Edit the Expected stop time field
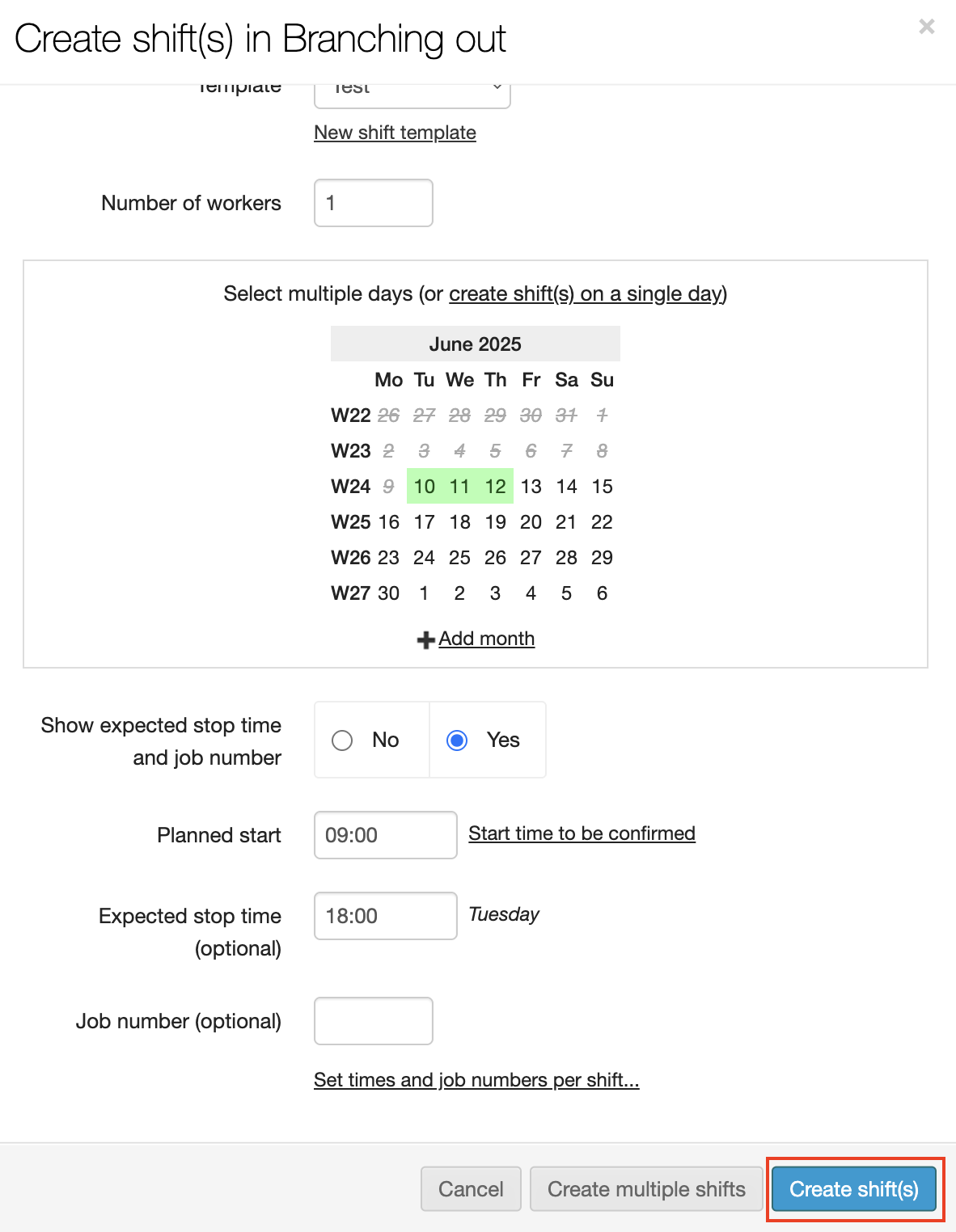Viewport: 956px width, 1232px height. (x=385, y=916)
